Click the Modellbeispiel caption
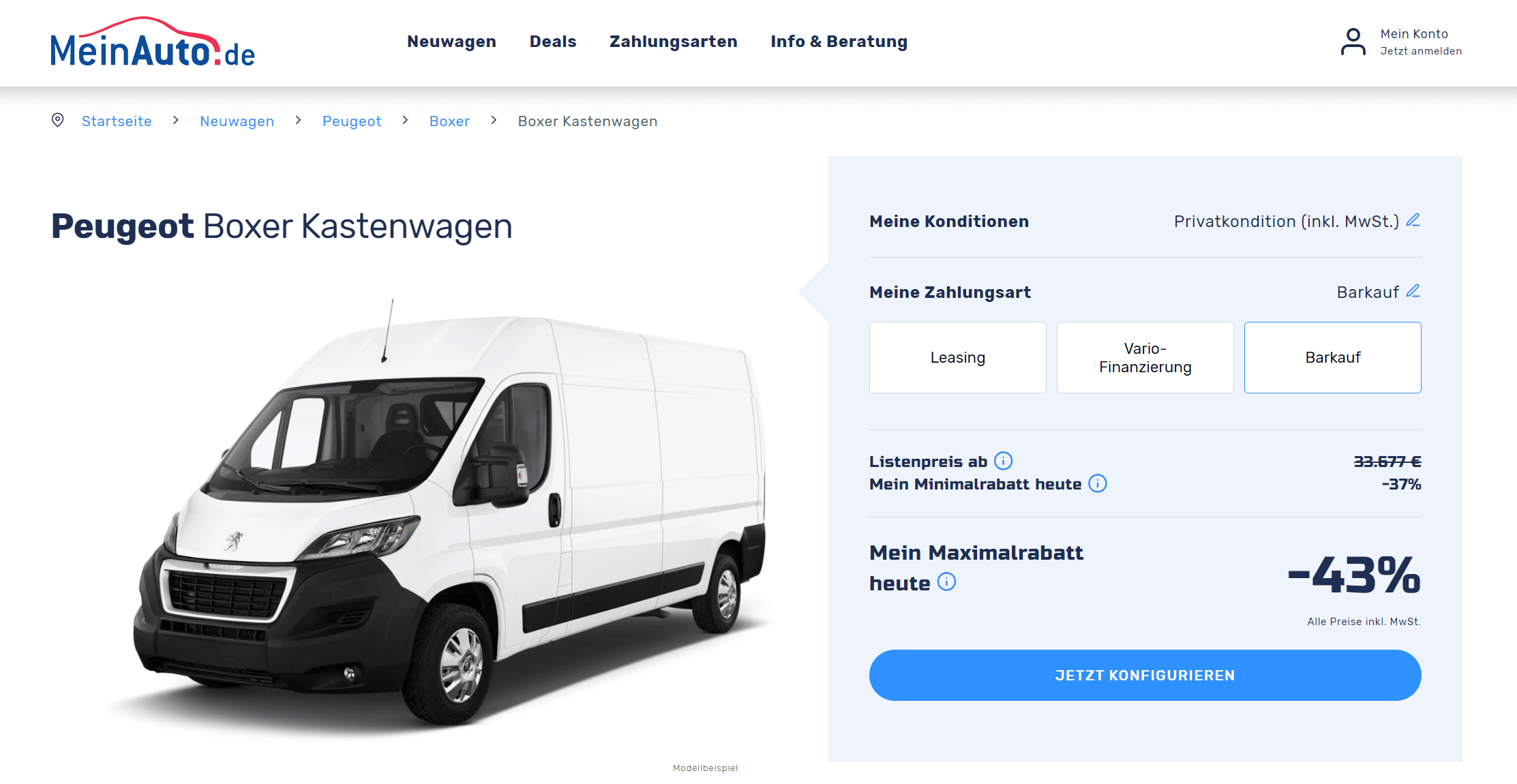The image size is (1517, 784). [x=705, y=768]
